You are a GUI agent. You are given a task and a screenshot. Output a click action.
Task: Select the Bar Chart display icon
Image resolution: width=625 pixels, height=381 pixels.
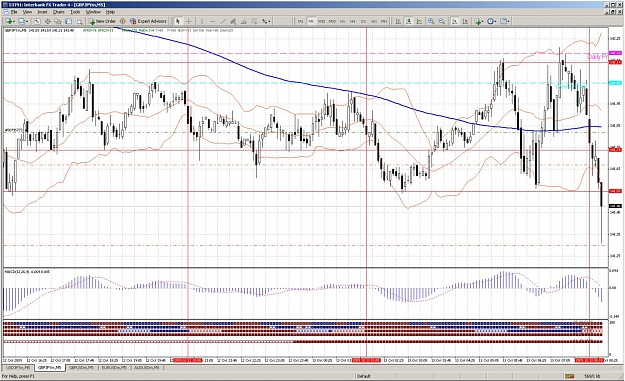point(398,21)
